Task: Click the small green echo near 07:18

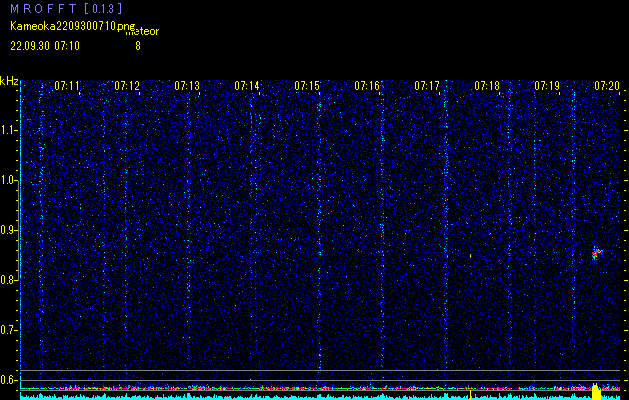Action: tap(470, 256)
